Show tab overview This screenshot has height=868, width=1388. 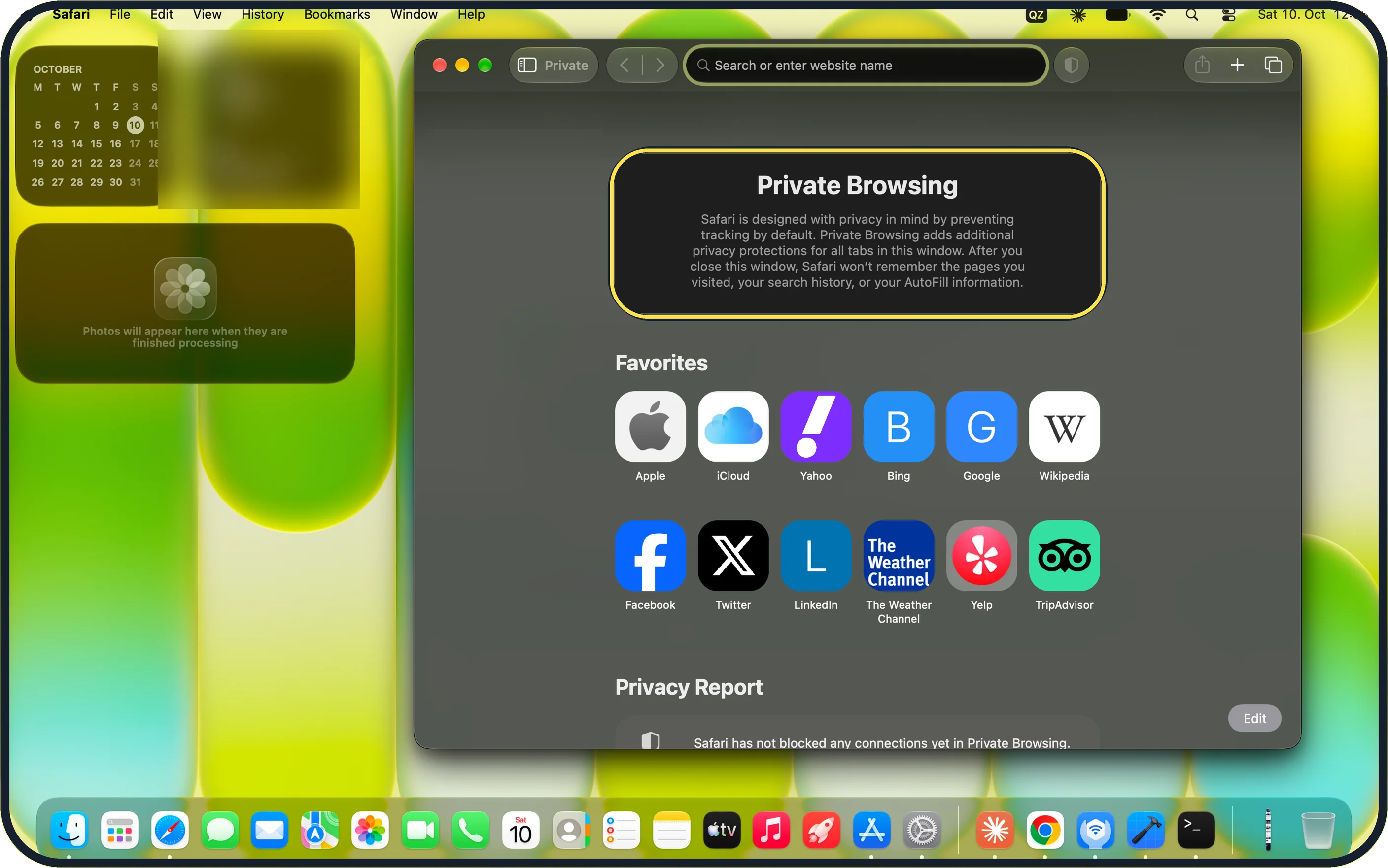(x=1273, y=66)
